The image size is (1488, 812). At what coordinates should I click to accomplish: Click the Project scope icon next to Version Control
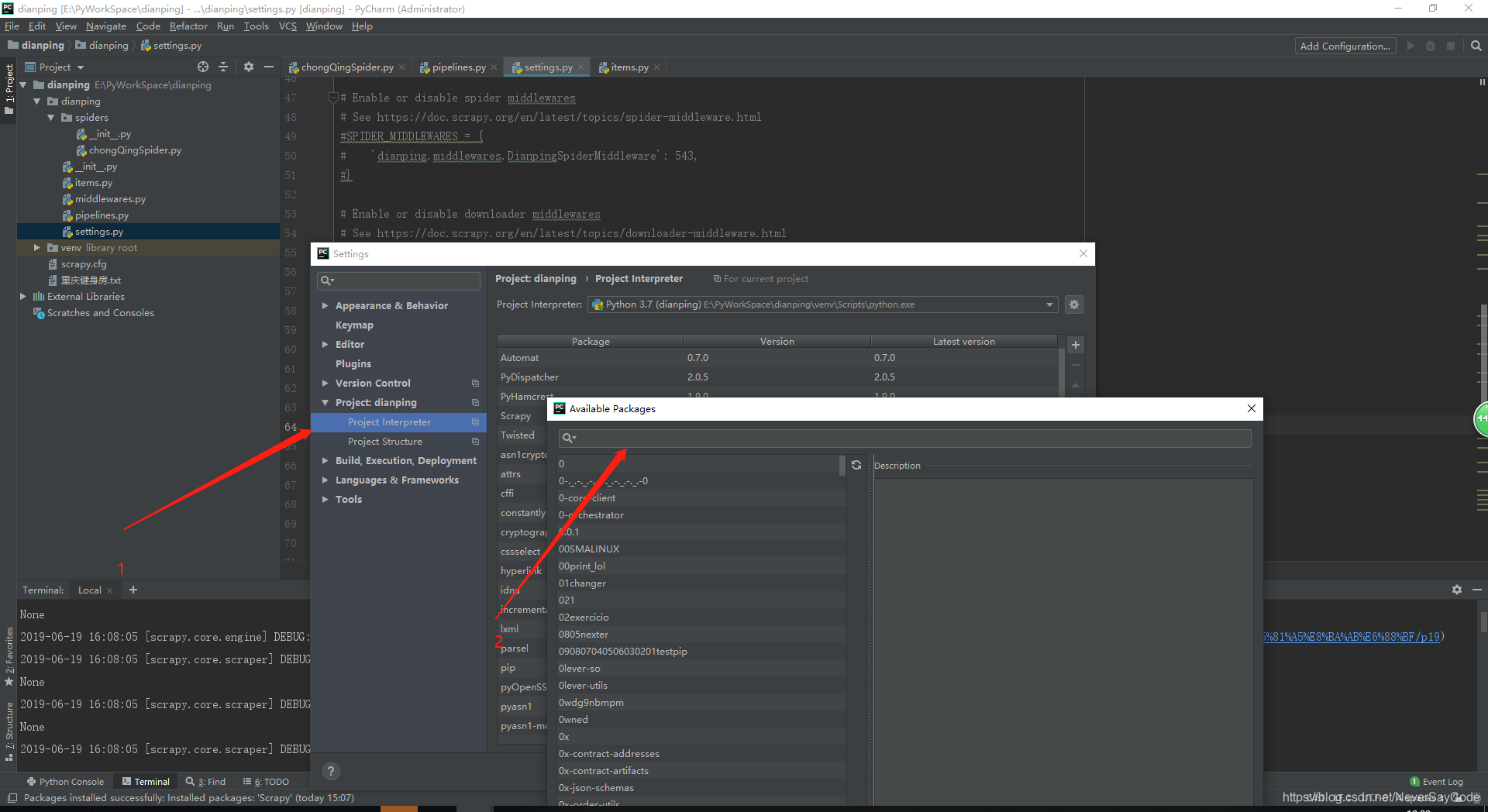(476, 384)
